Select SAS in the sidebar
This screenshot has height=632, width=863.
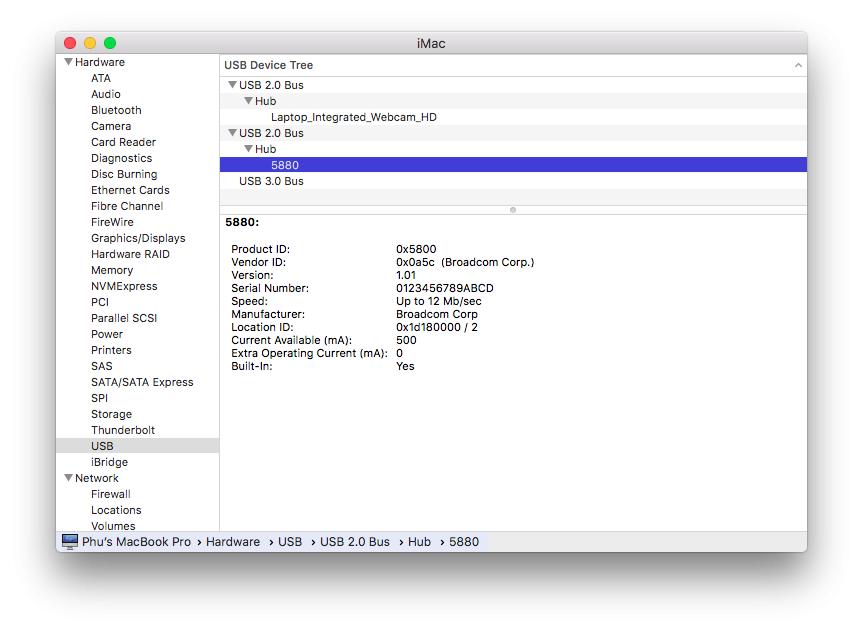101,366
